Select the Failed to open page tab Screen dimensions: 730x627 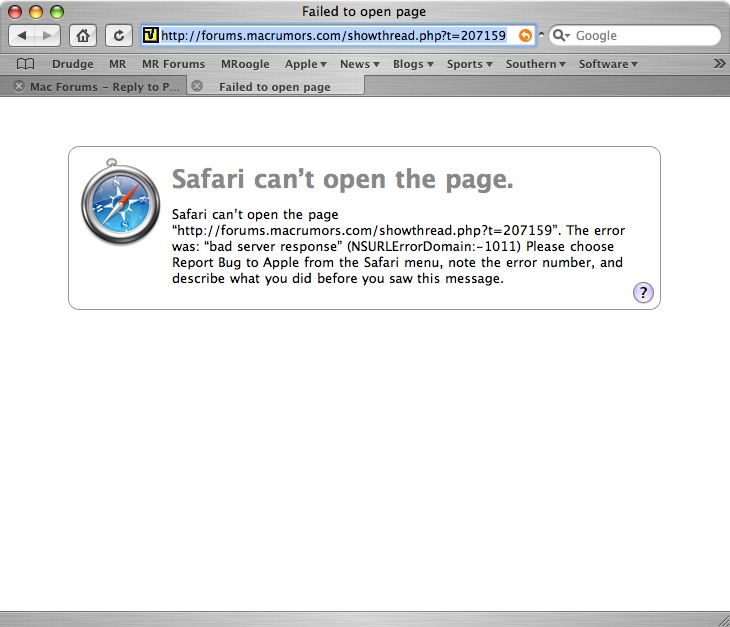pos(276,87)
